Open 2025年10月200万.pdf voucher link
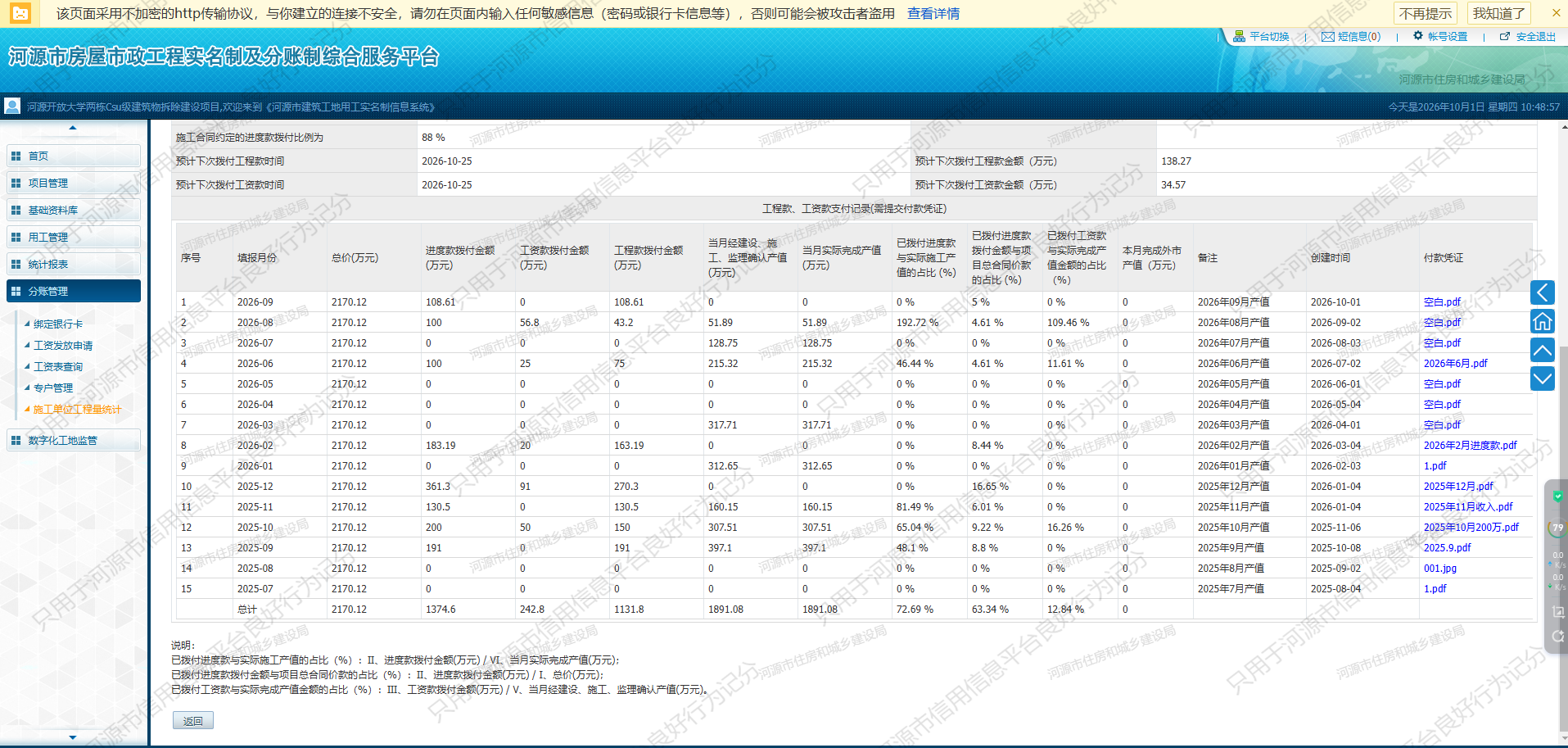1568x748 pixels. pos(1471,528)
